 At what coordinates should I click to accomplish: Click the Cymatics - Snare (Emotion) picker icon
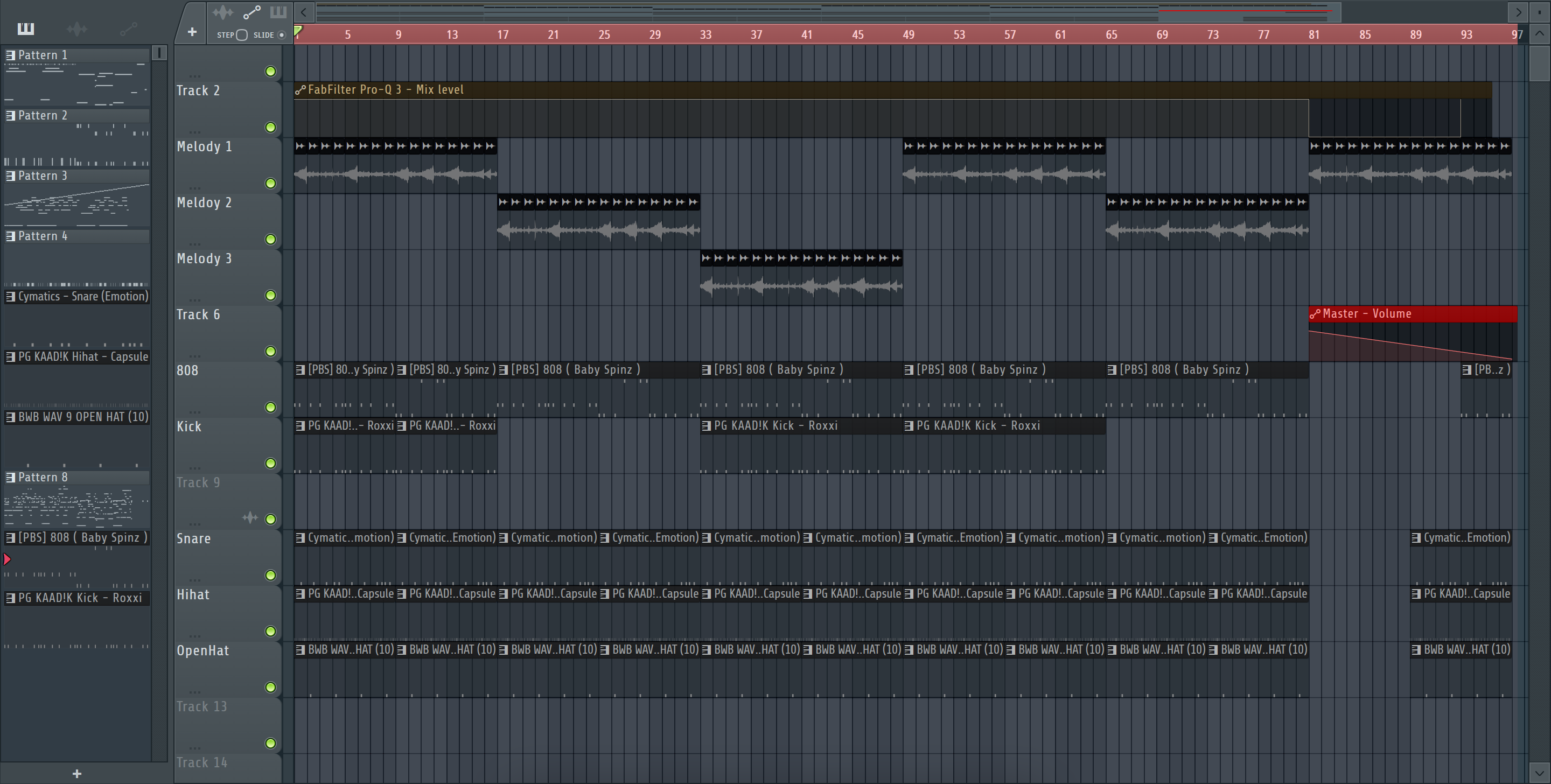coord(10,296)
